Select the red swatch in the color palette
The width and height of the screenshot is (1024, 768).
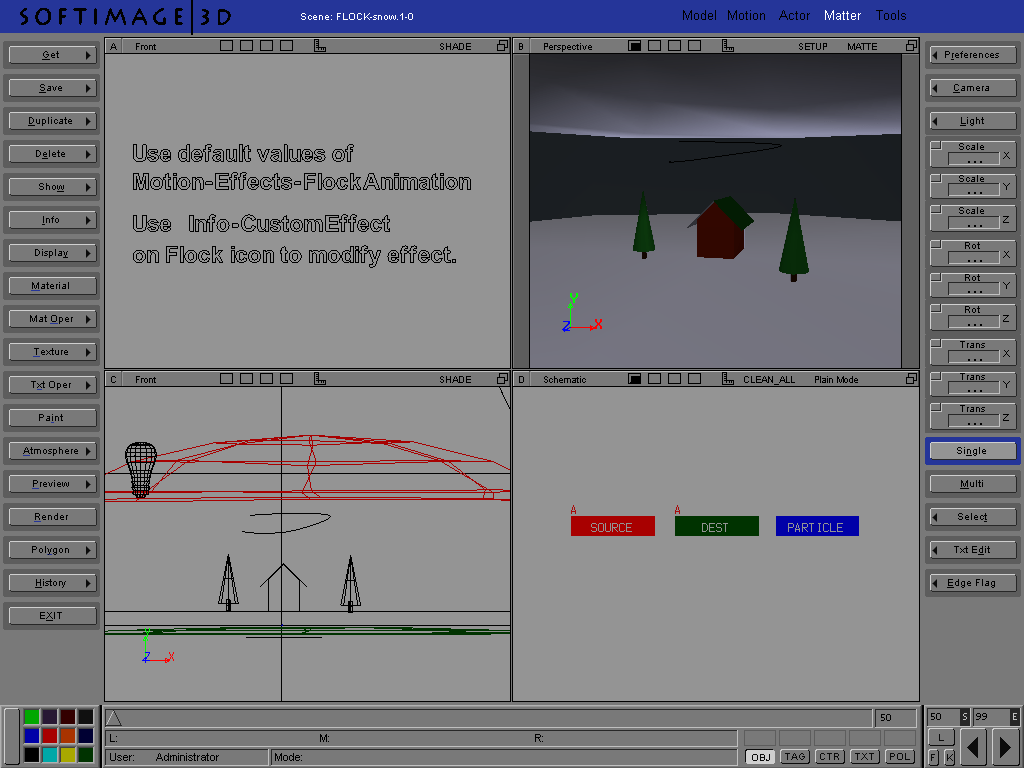pos(50,735)
